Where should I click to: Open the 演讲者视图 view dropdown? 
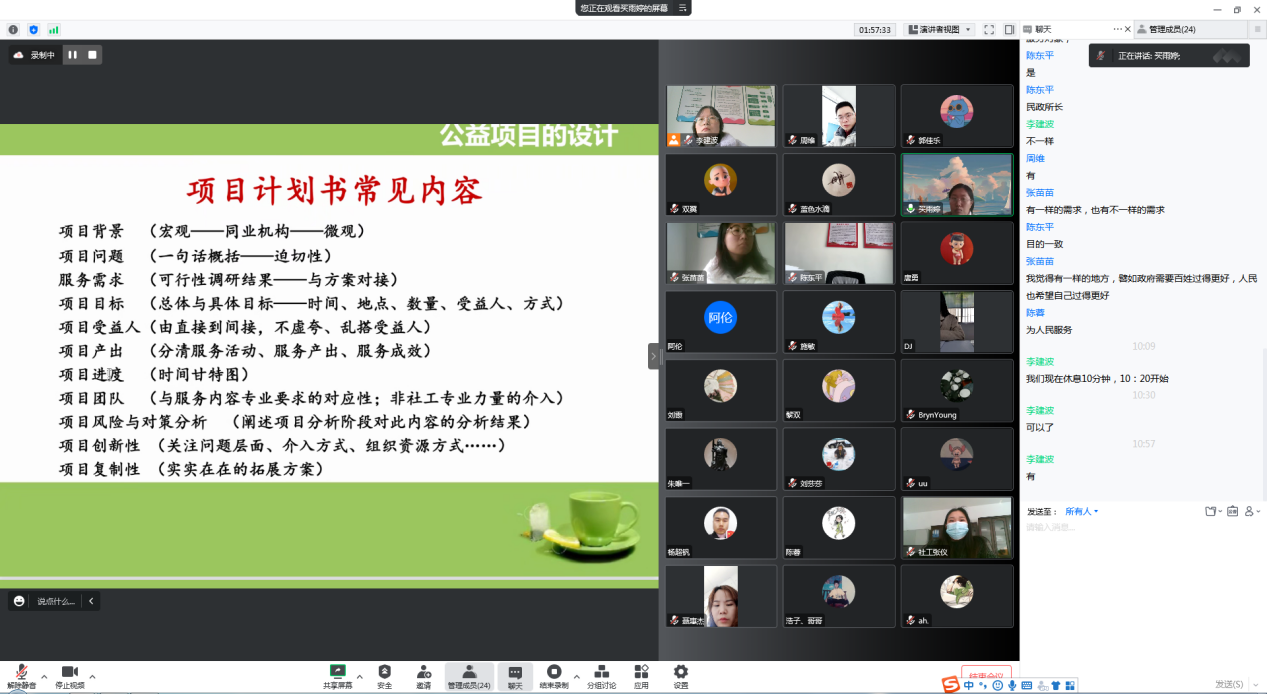[939, 30]
